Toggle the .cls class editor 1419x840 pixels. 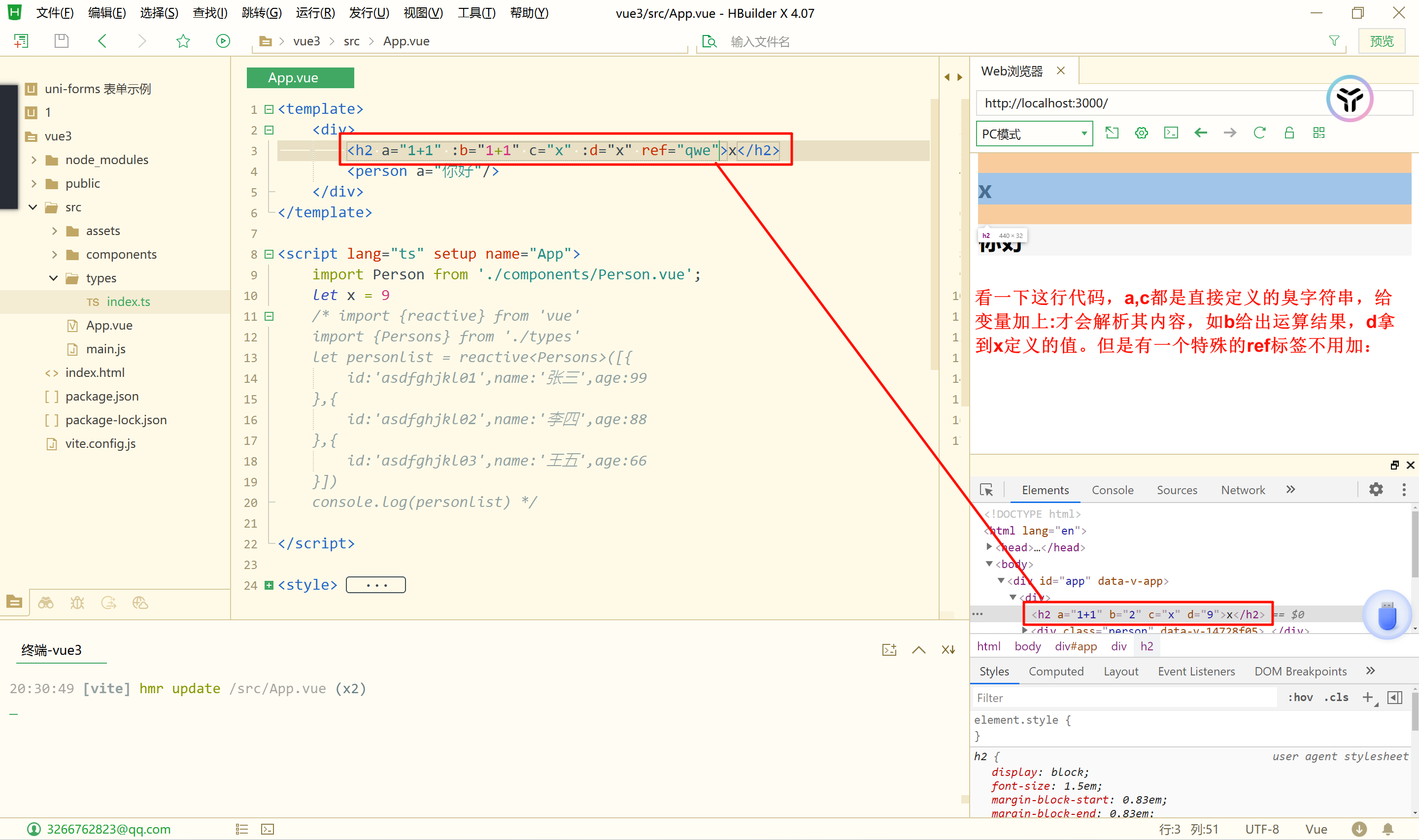point(1336,697)
